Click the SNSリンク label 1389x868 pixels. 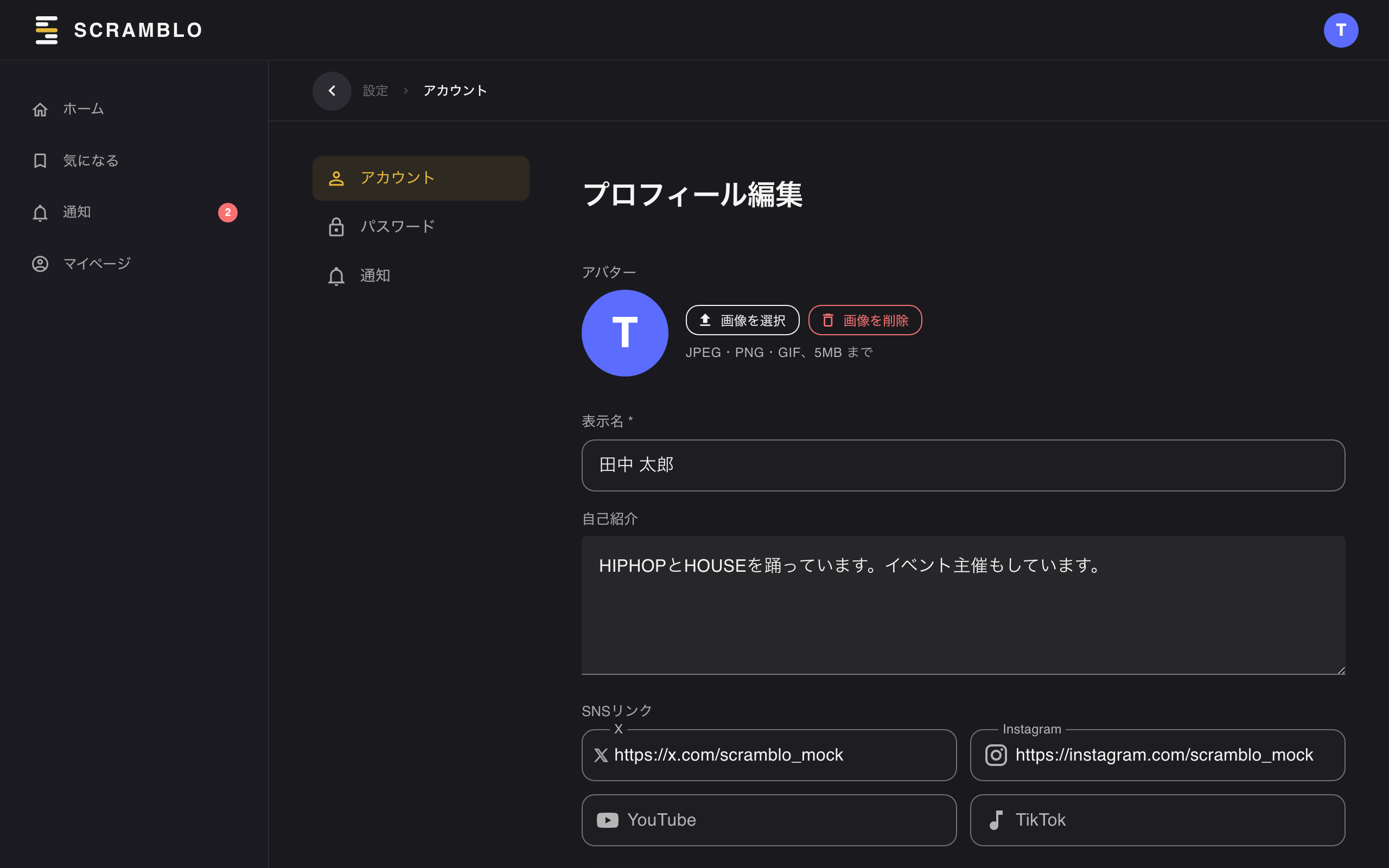click(x=617, y=711)
